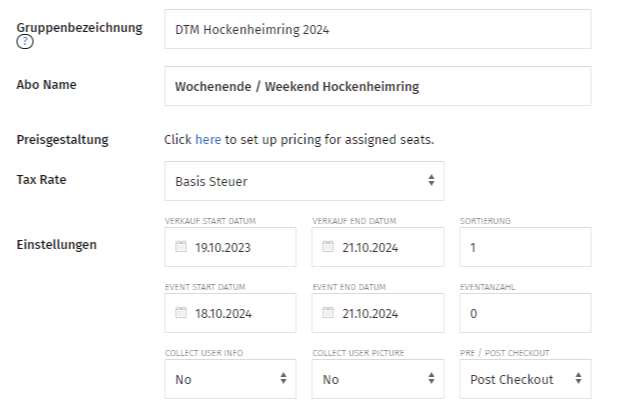Click the Post Checkout dropdown arrows
This screenshot has height=414, width=621.
(578, 379)
